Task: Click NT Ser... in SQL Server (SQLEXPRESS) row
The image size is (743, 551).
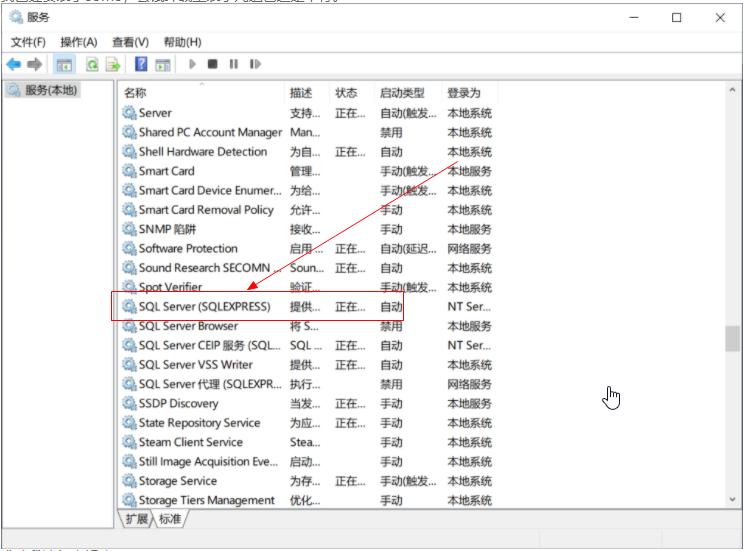Action: [469, 307]
